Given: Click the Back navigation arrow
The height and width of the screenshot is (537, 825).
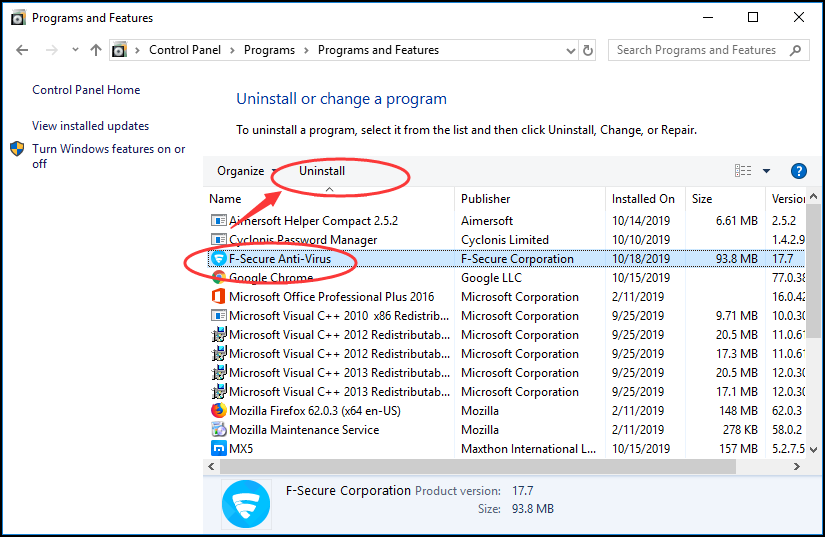Looking at the screenshot, I should click(x=22, y=50).
